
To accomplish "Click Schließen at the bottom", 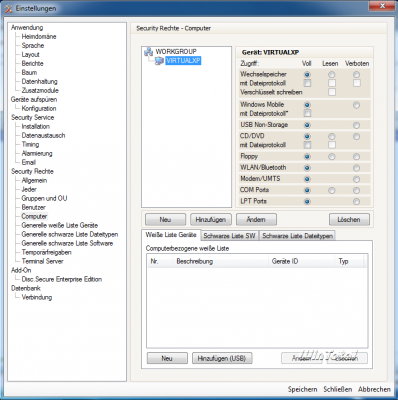I will pos(337,389).
